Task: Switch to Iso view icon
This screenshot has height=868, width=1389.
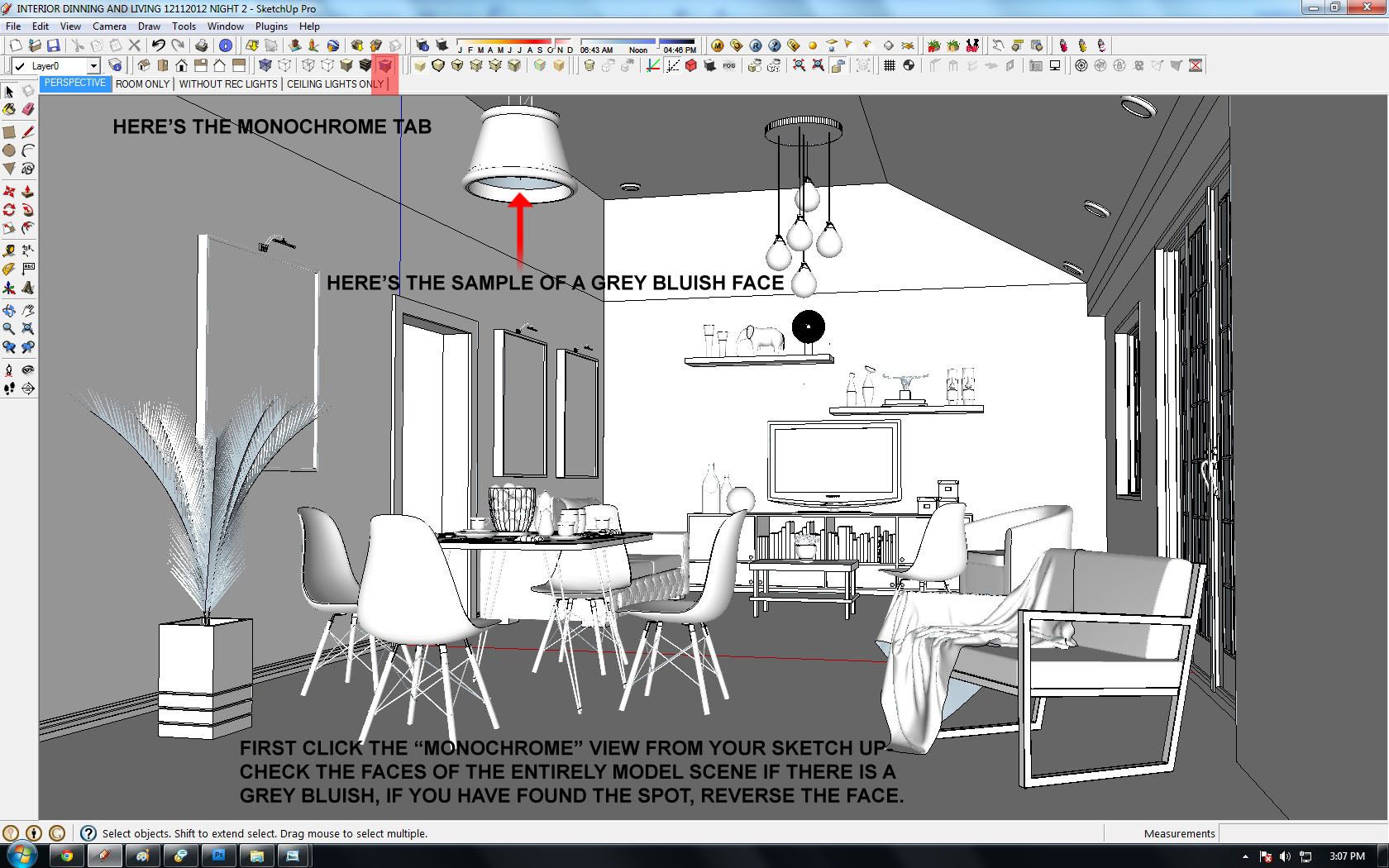Action: (144, 65)
